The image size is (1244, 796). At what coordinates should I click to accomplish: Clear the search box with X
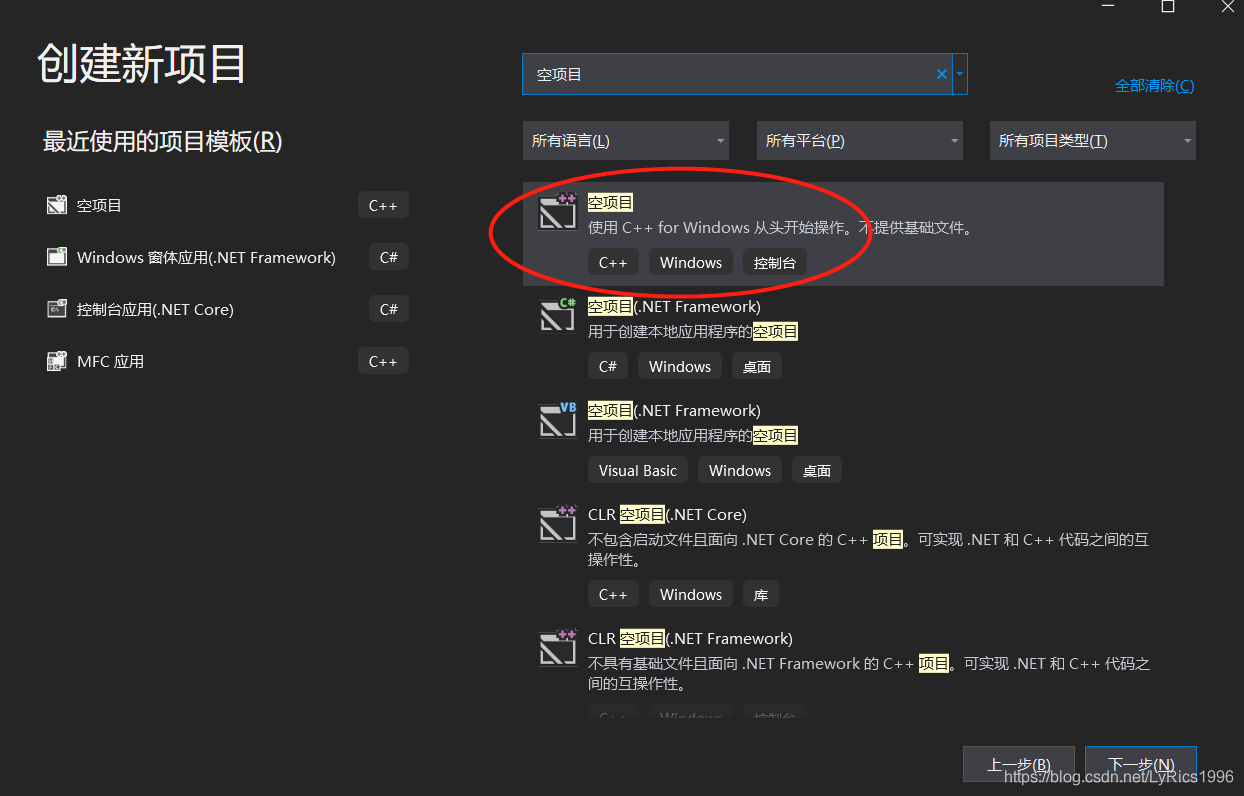(x=941, y=74)
